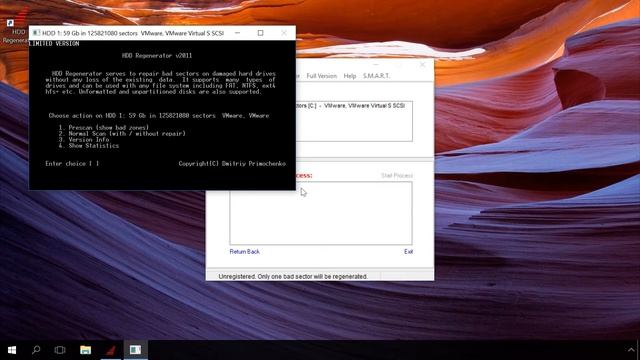Switch to HDD Regenerator taskbar app

pyautogui.click(x=111, y=350)
